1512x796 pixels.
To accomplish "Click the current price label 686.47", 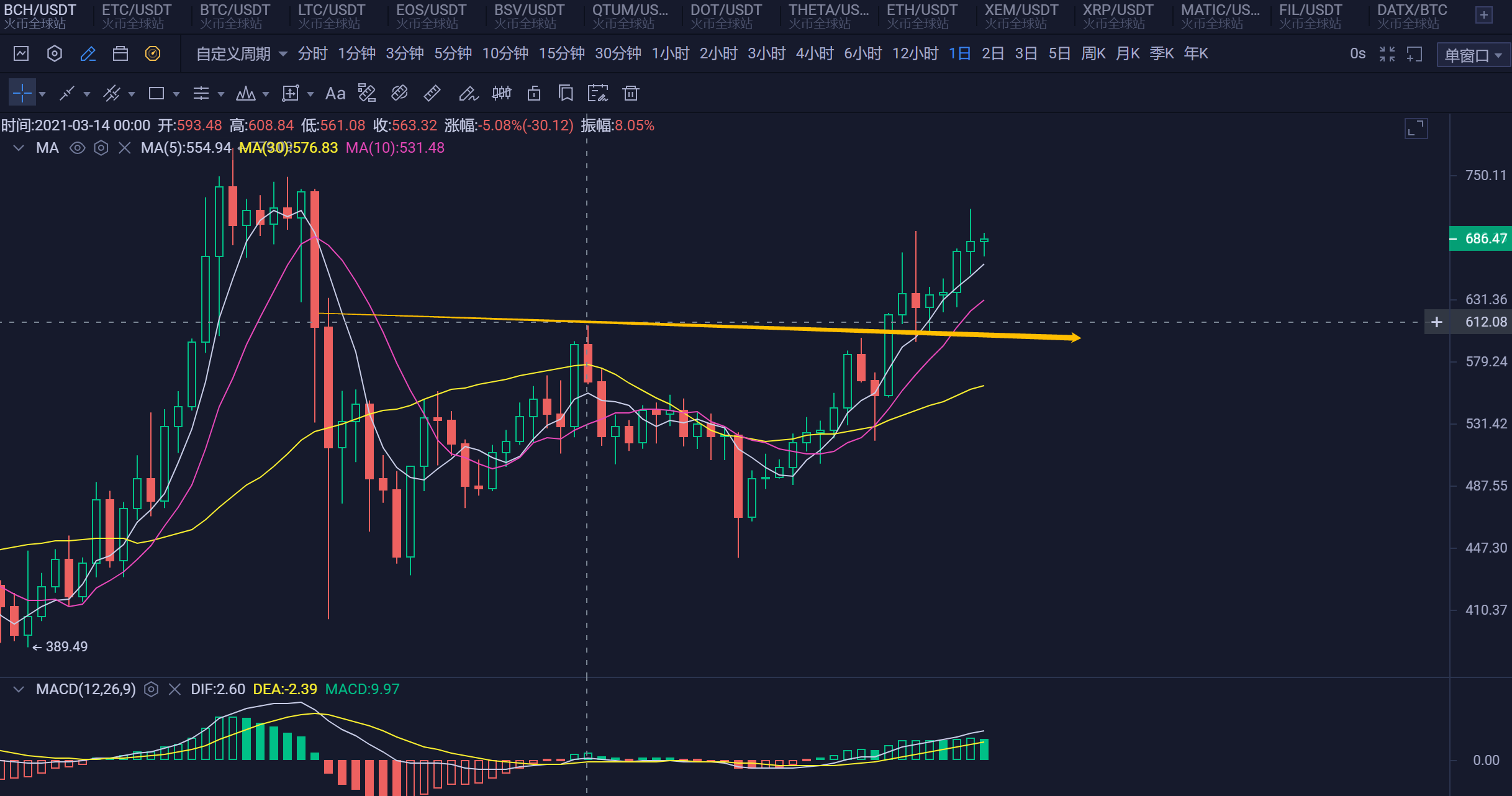I will 1480,238.
